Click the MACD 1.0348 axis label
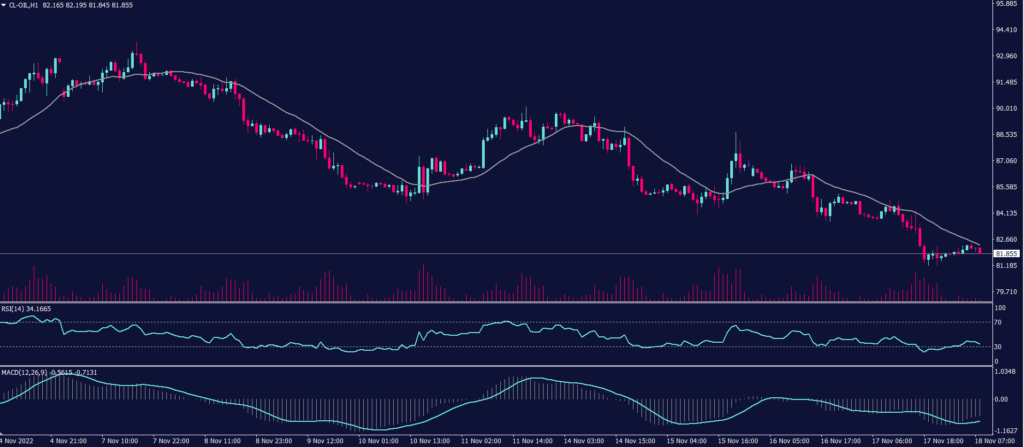1024x447 pixels. 1005,372
